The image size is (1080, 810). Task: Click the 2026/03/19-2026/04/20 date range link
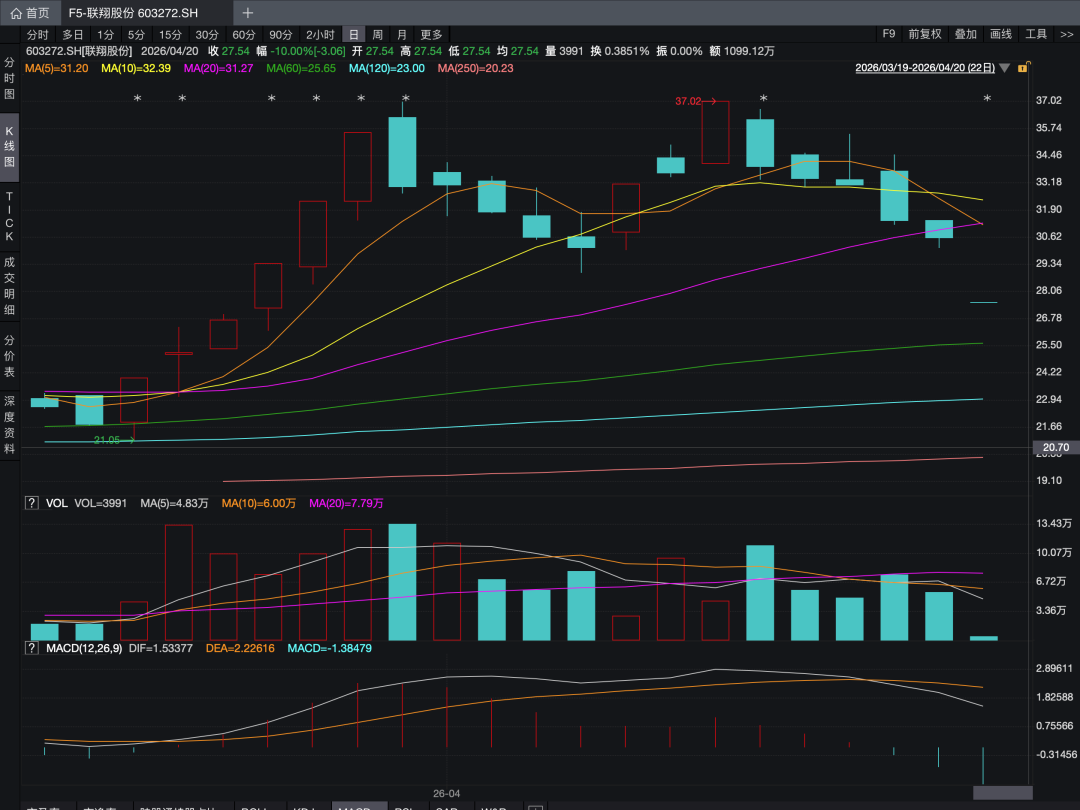click(x=925, y=68)
